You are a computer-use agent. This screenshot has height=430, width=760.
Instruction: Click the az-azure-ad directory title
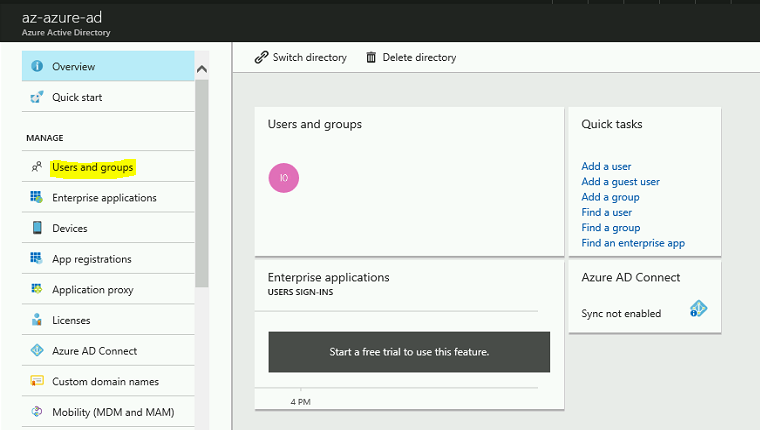point(62,17)
